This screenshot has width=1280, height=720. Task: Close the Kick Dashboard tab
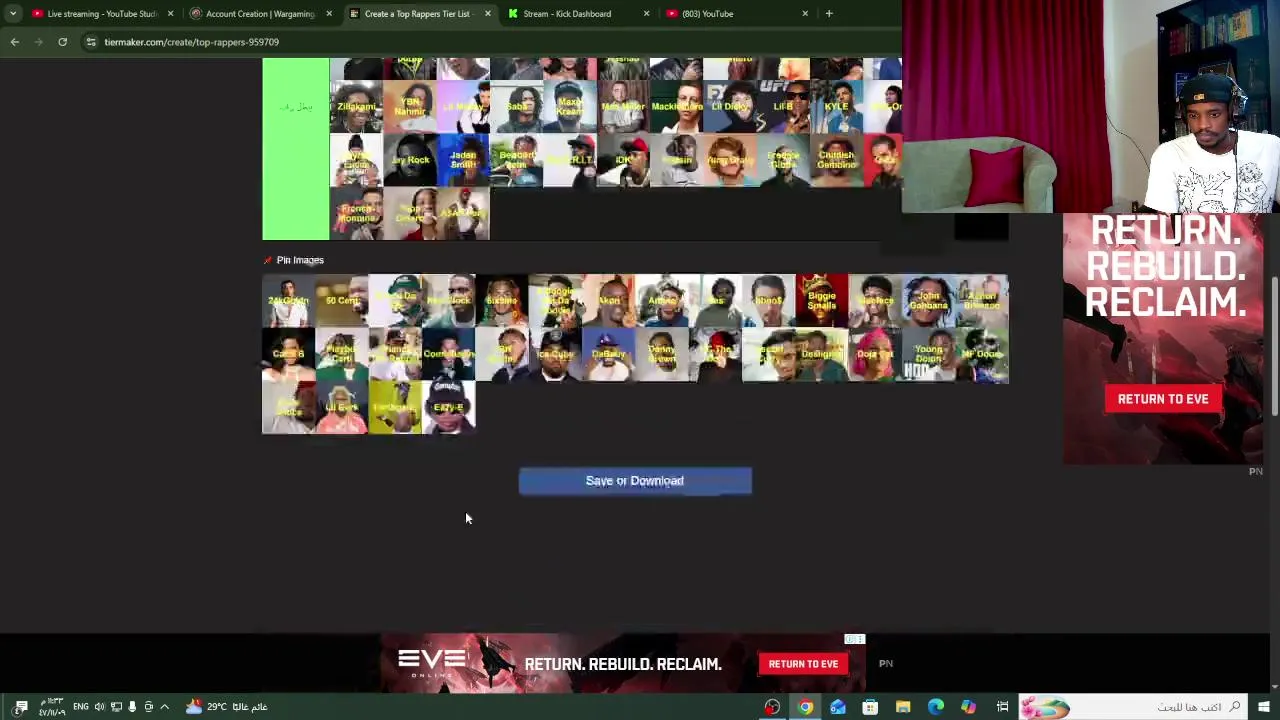tap(646, 14)
